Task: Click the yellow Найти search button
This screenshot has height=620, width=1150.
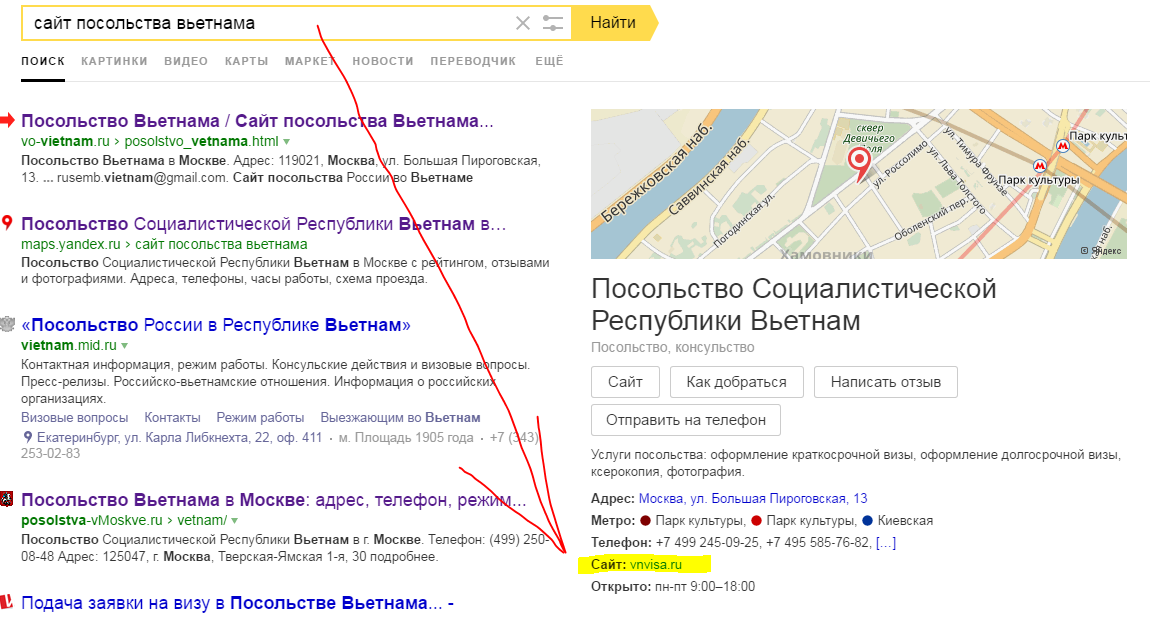Action: coord(614,23)
